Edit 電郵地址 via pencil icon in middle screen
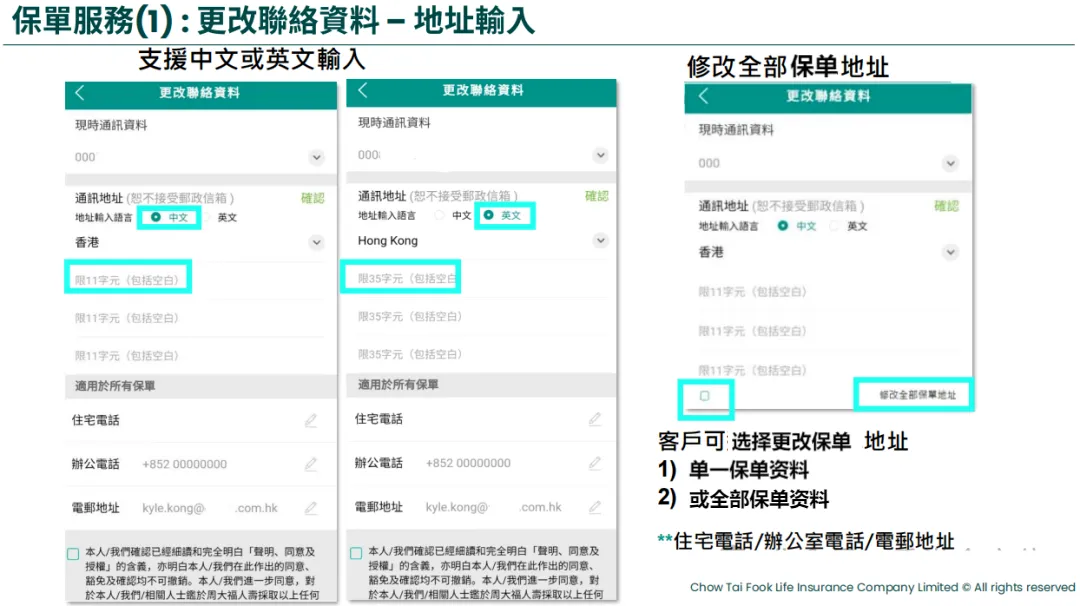Screen dimensions: 1080x606 595,507
